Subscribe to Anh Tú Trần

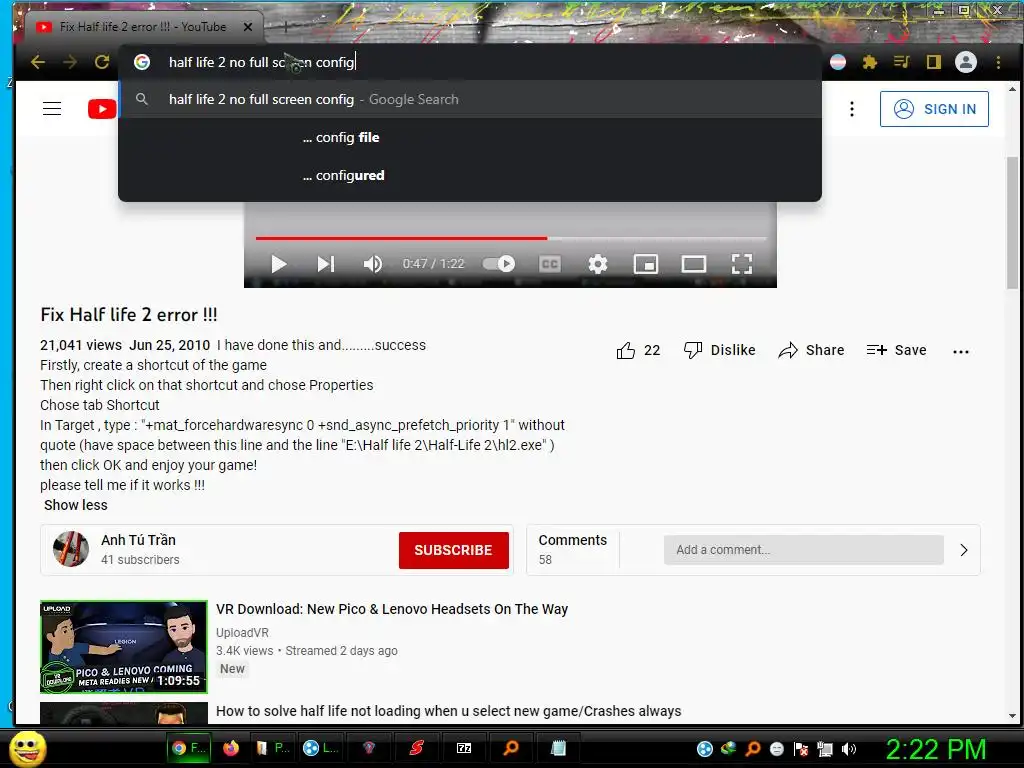pyautogui.click(x=454, y=550)
